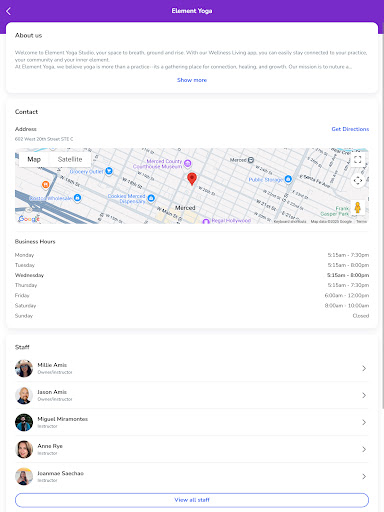Expand About us with Show more
This screenshot has height=512, width=384.
point(192,80)
